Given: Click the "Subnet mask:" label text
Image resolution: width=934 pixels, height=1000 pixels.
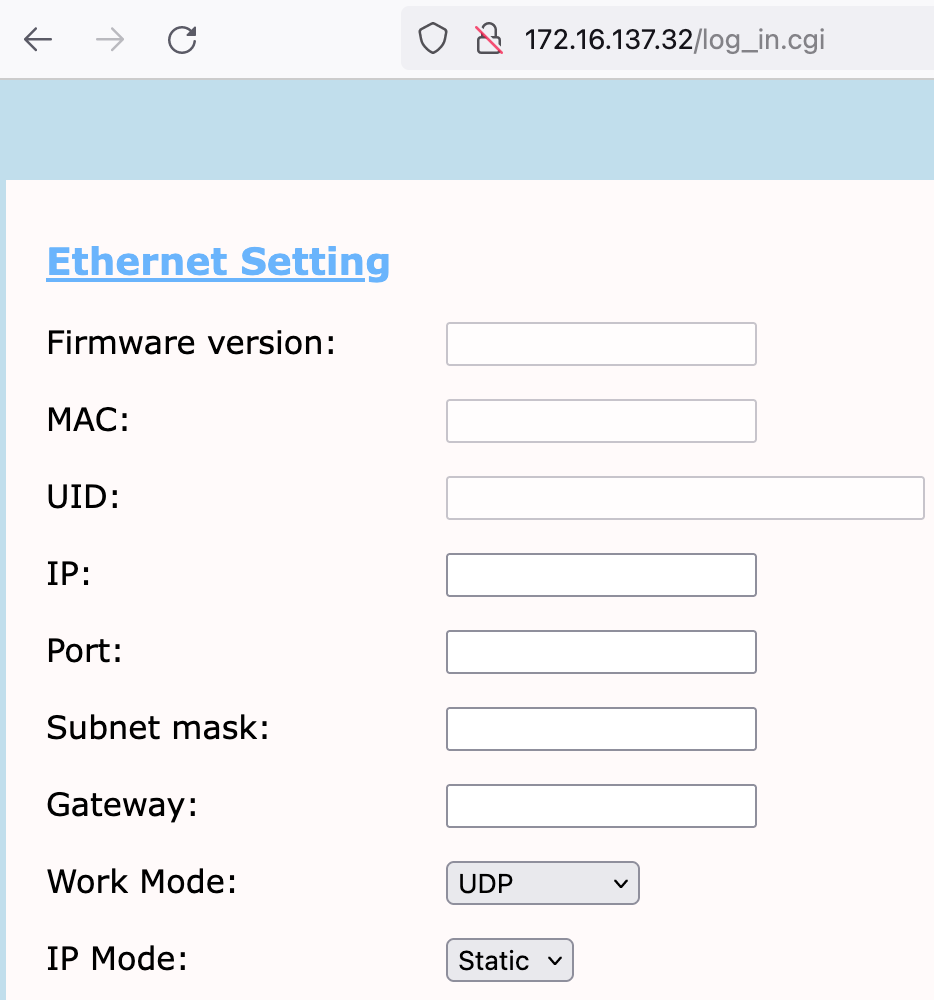Looking at the screenshot, I should click(158, 728).
